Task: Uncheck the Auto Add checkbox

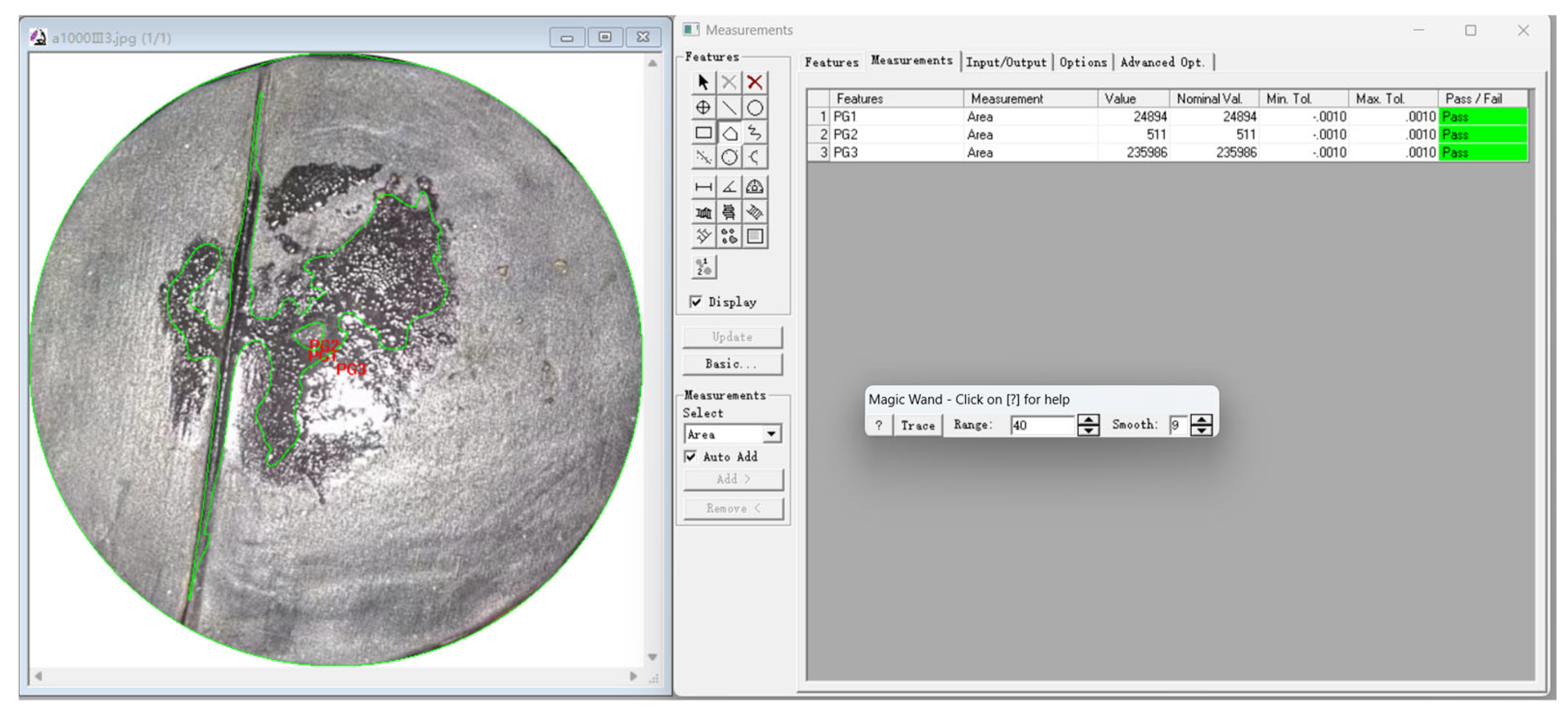Action: 691,456
